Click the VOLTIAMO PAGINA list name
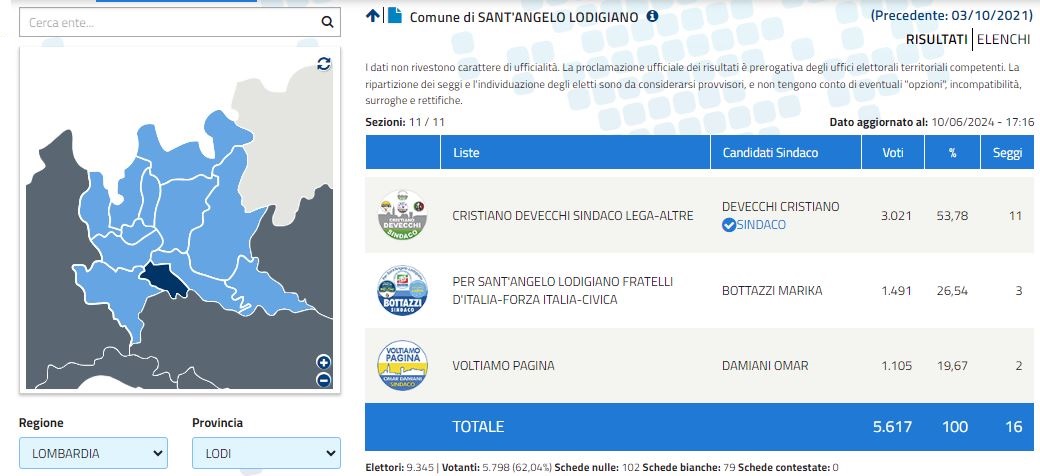1040x476 pixels. (503, 365)
